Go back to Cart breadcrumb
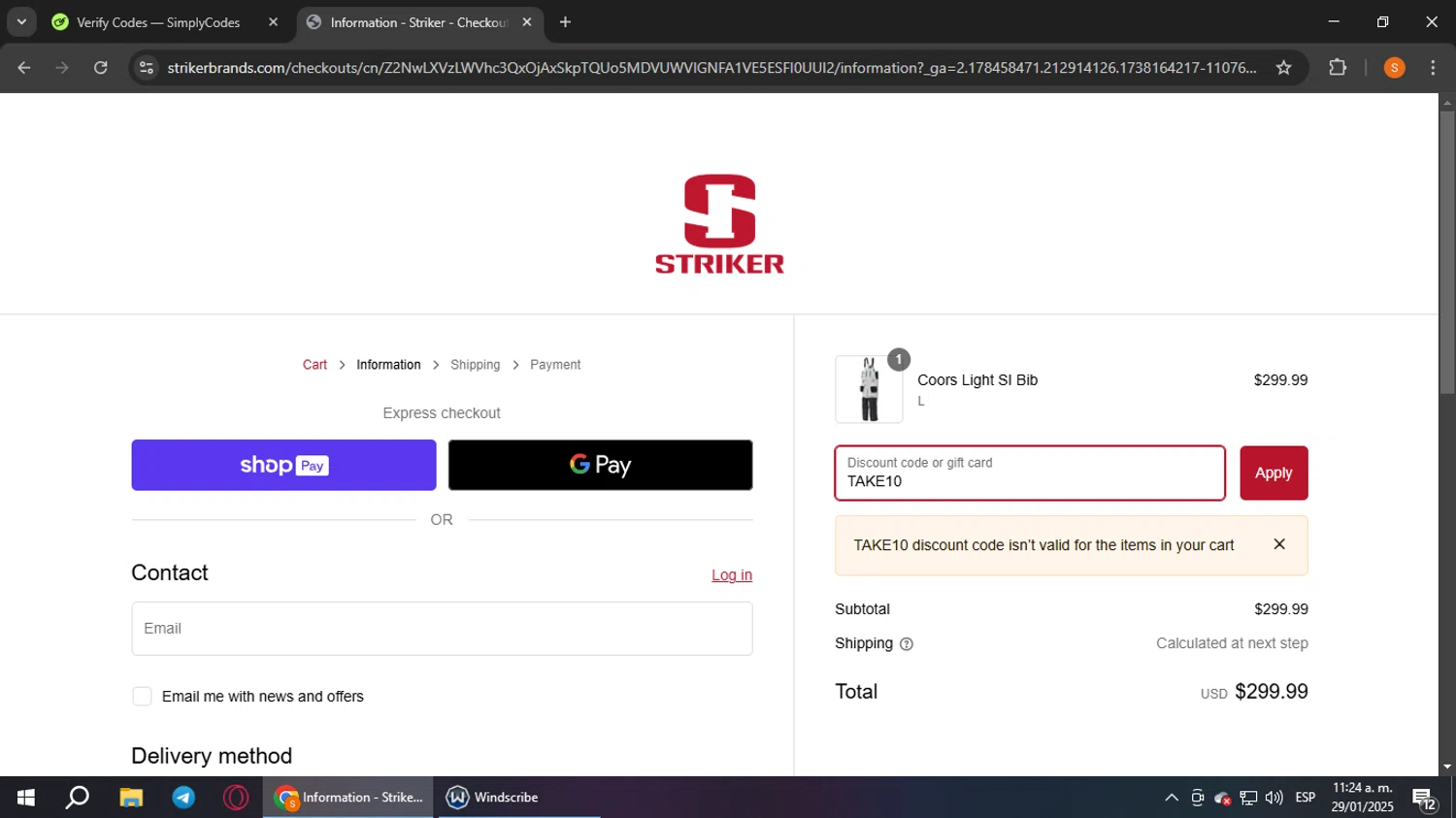1456x818 pixels. 314,365
